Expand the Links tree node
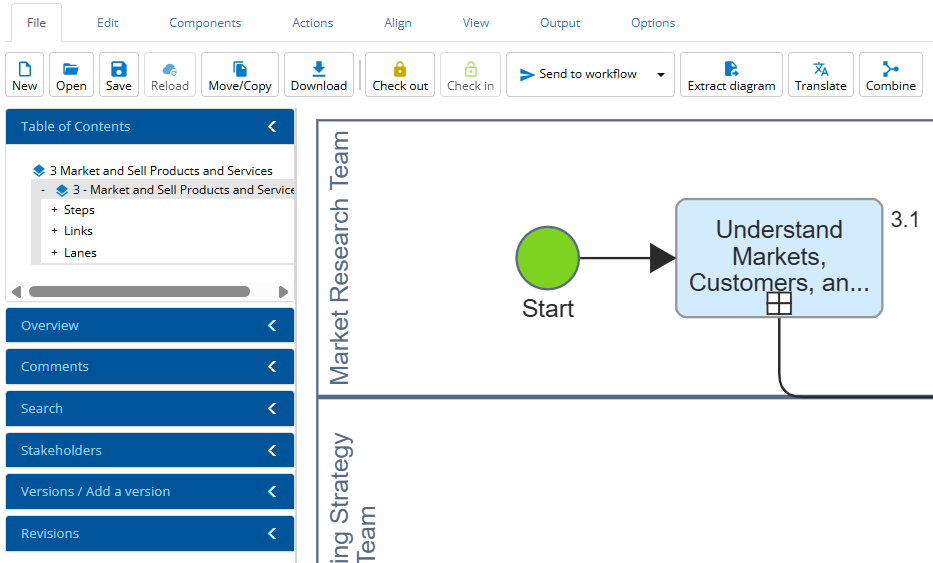 (x=55, y=231)
